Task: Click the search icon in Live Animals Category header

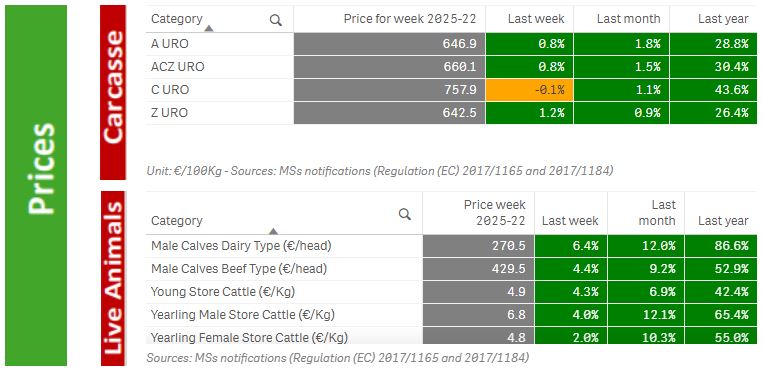Action: (x=404, y=214)
